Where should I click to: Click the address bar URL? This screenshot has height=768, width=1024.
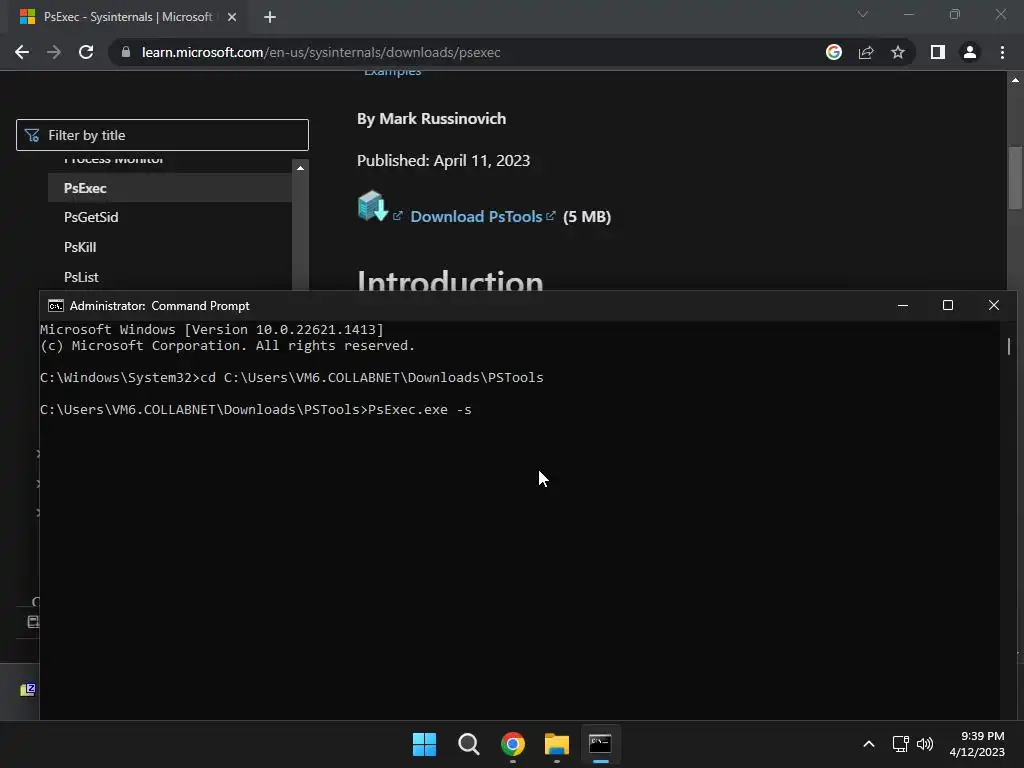tap(321, 52)
